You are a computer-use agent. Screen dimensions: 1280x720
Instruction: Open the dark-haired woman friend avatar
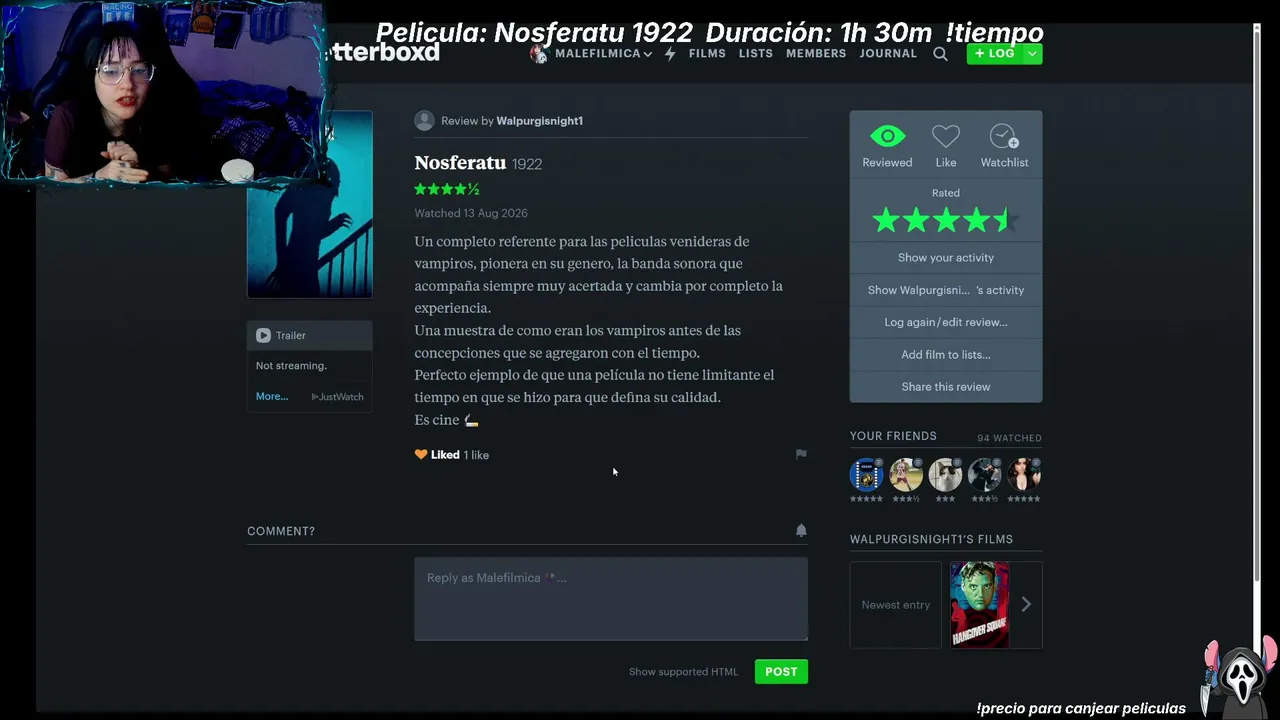1025,474
